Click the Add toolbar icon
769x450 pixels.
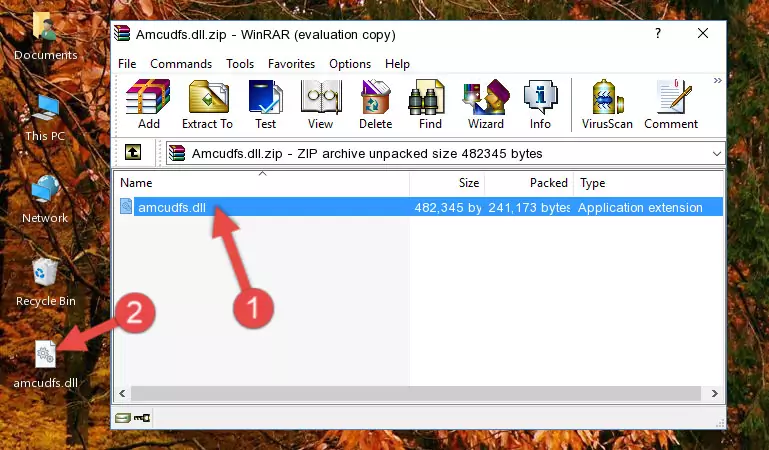[148, 104]
